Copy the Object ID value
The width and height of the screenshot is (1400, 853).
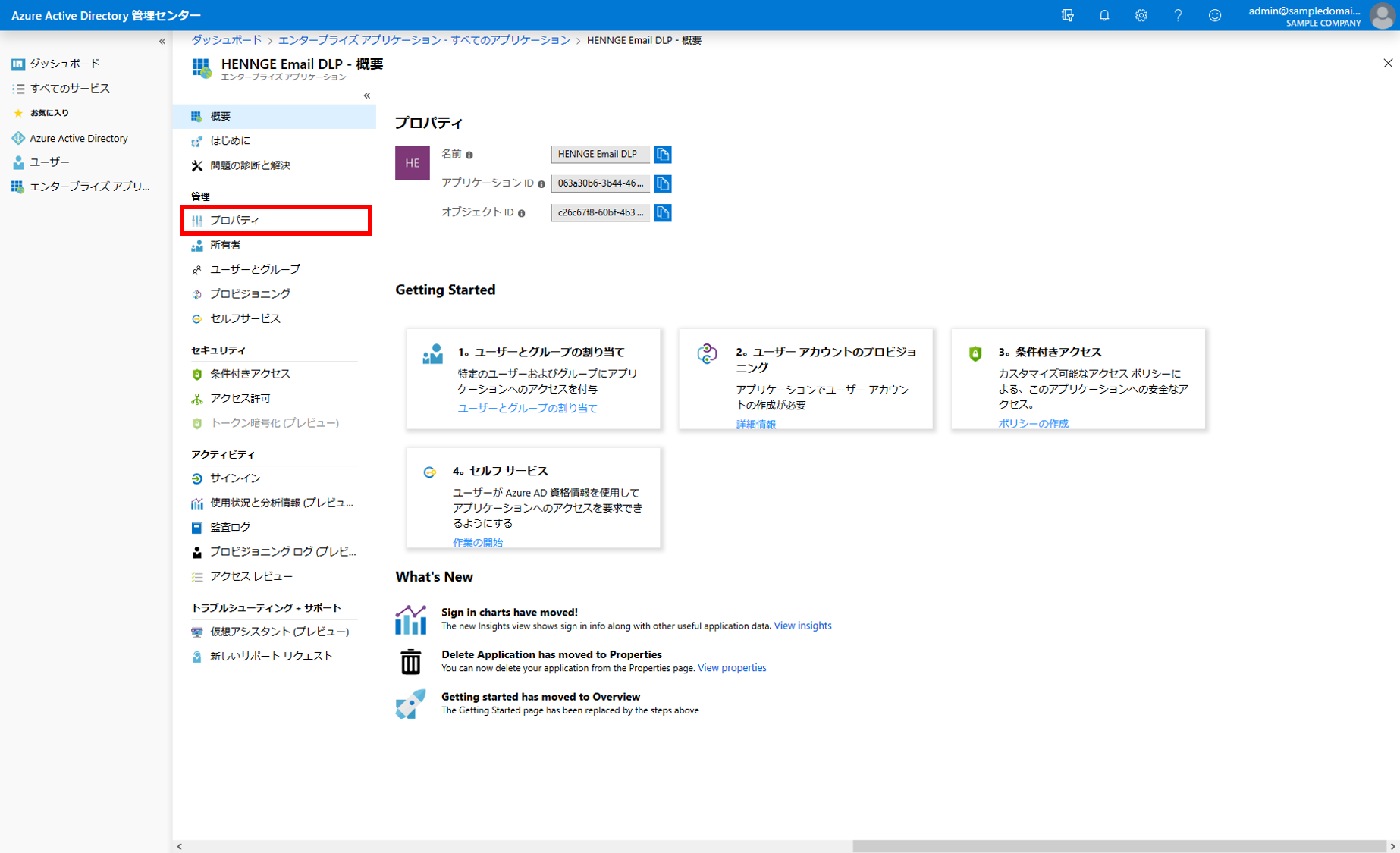(x=663, y=212)
